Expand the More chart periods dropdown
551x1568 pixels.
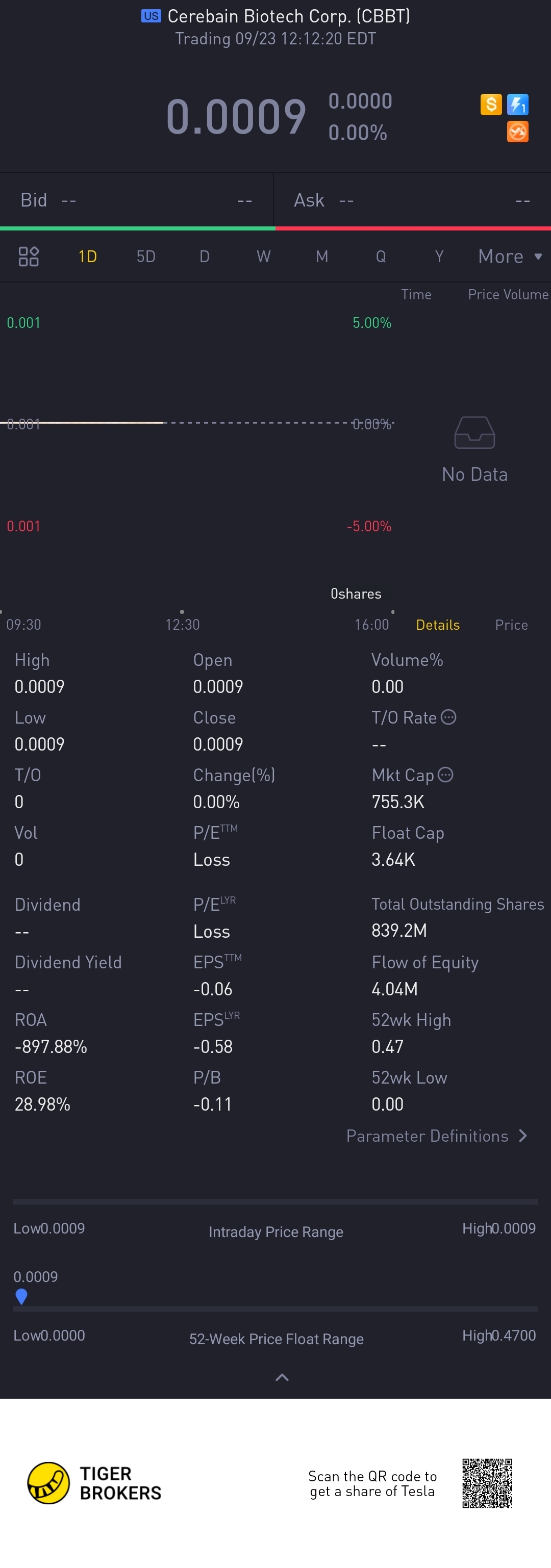tap(510, 256)
